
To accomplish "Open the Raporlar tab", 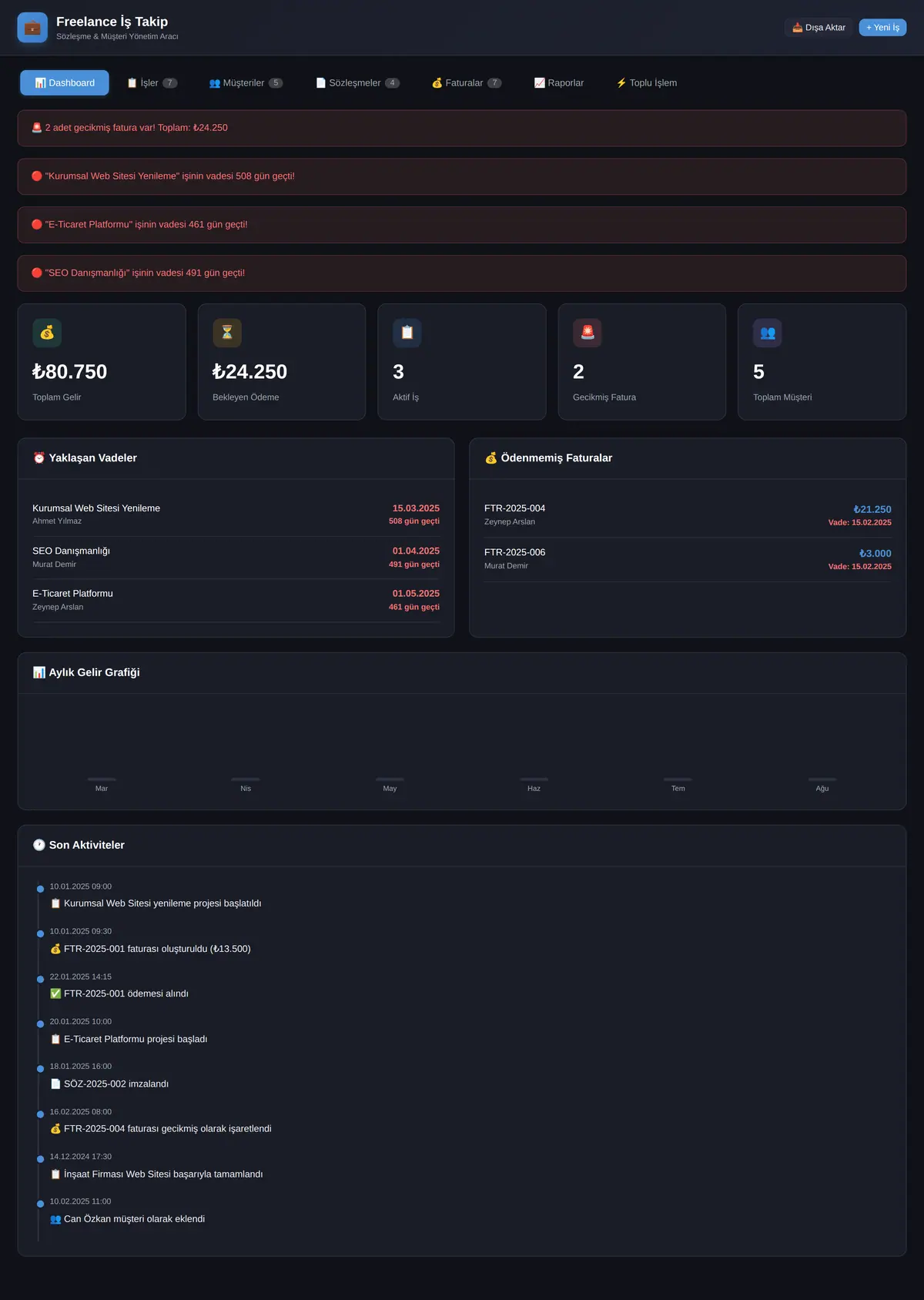I will click(x=559, y=83).
